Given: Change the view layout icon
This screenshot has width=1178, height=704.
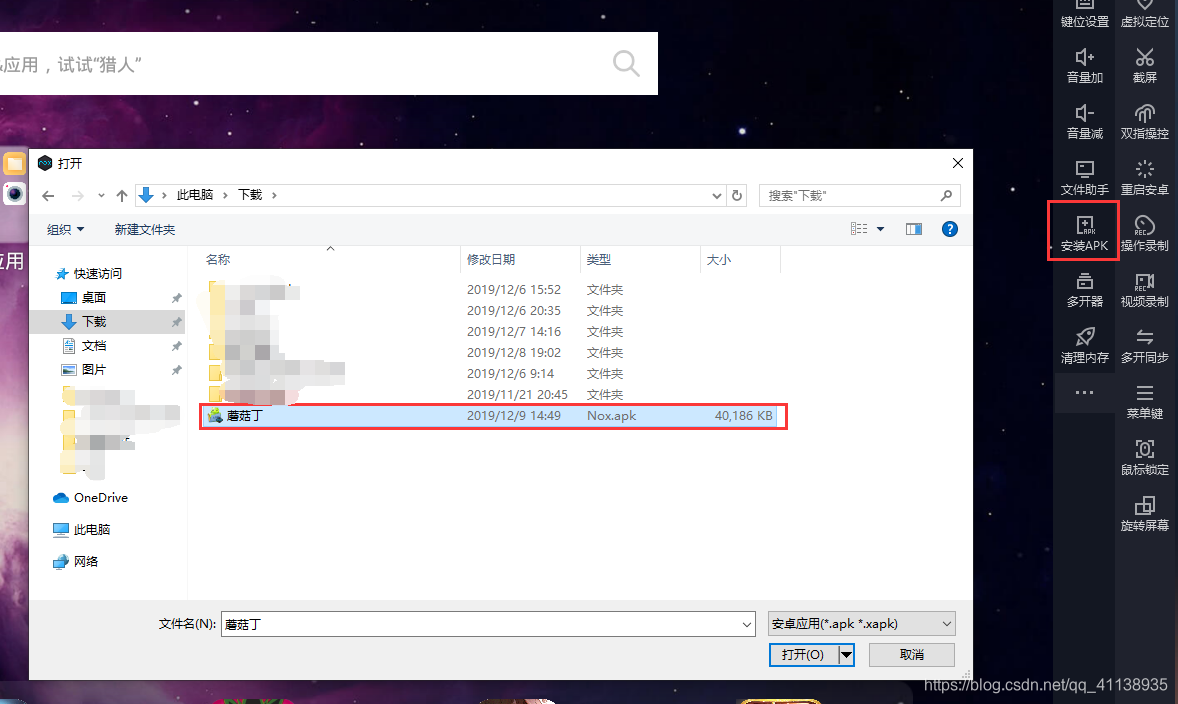Looking at the screenshot, I should click(x=859, y=229).
